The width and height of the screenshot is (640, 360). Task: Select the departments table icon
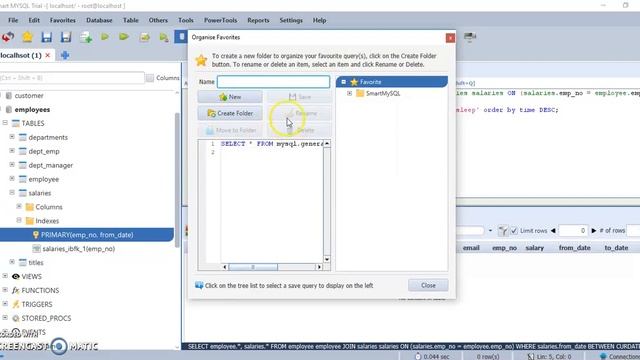(23, 137)
